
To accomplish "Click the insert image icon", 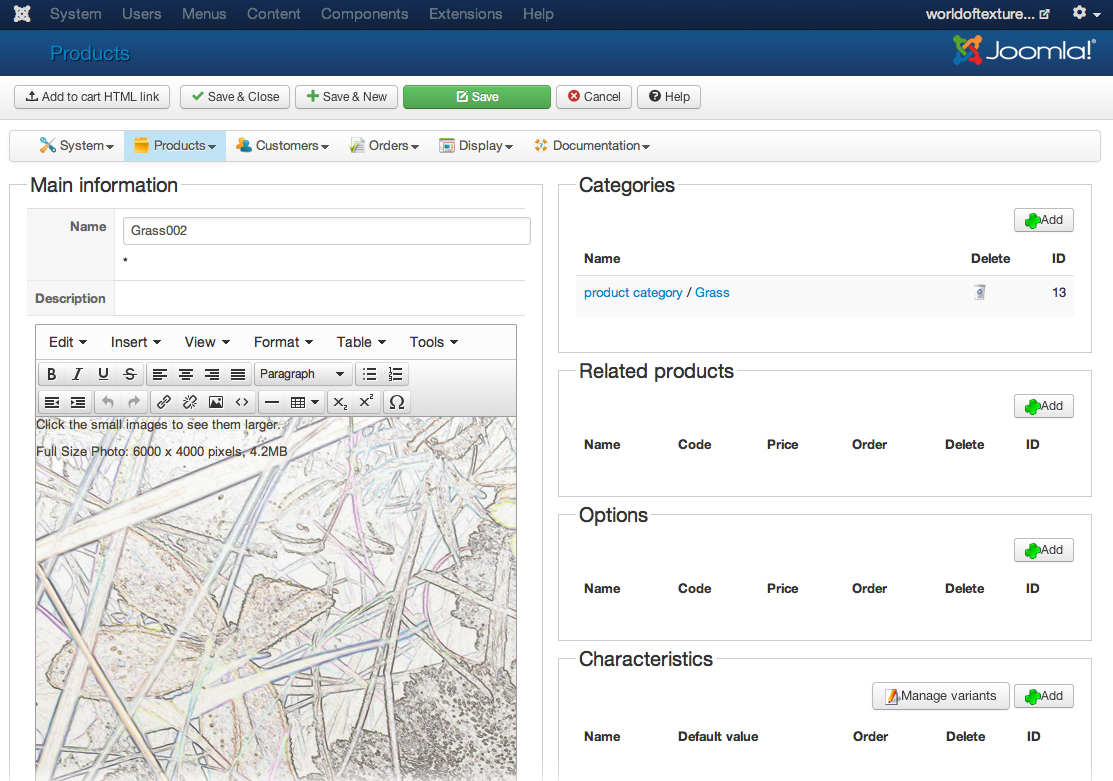I will (x=216, y=402).
